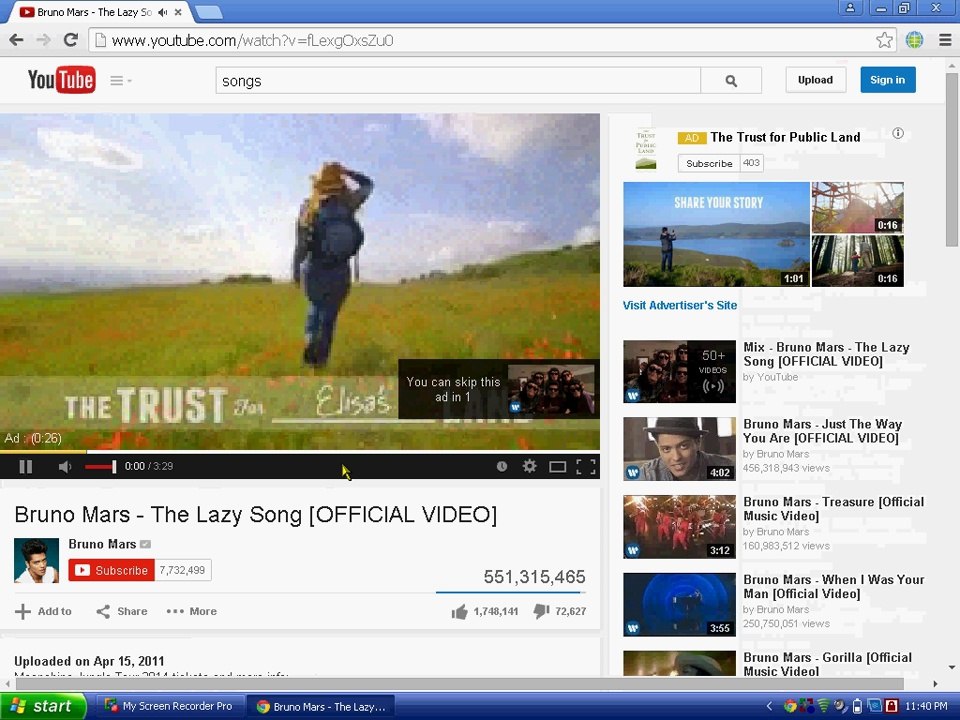
Task: Click the Uploaded on Apr 15, 2011 text
Action: click(89, 661)
